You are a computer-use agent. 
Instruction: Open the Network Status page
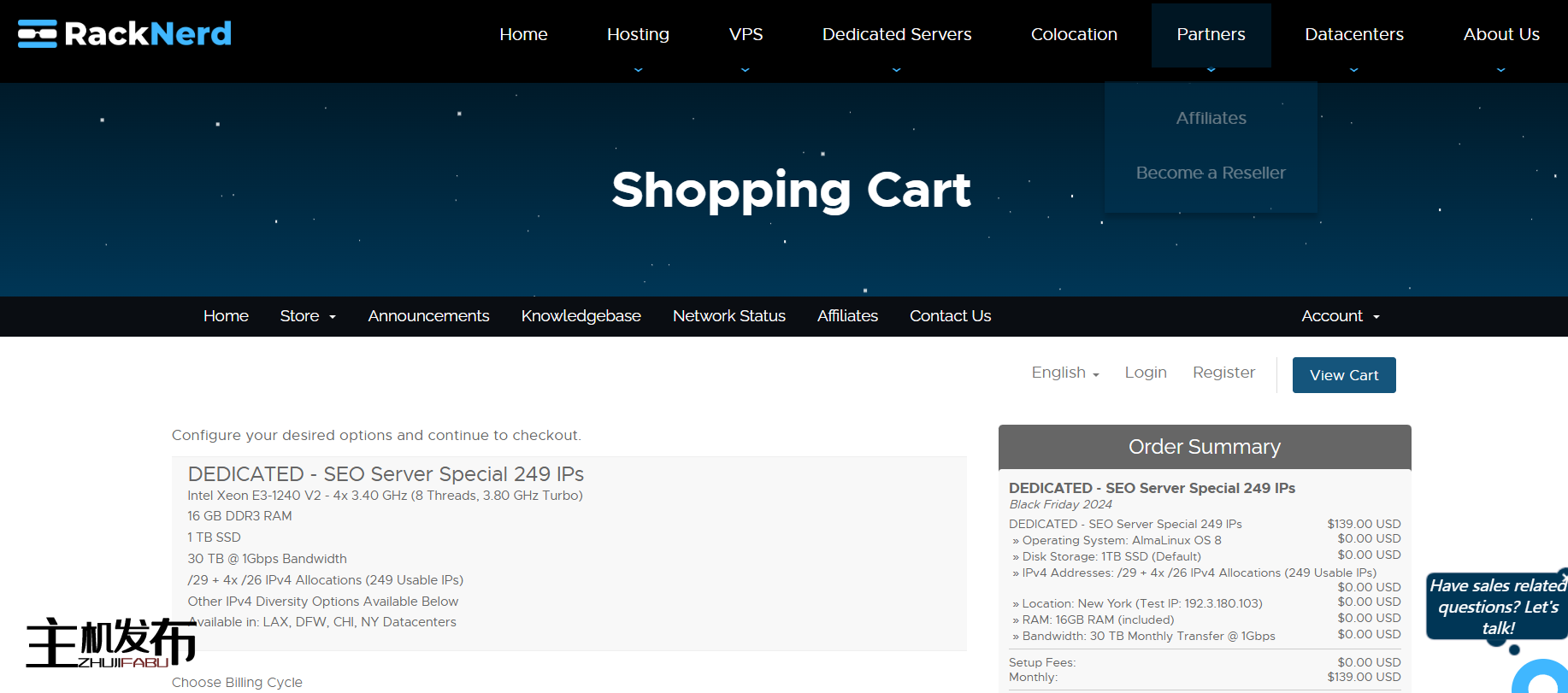tap(729, 316)
